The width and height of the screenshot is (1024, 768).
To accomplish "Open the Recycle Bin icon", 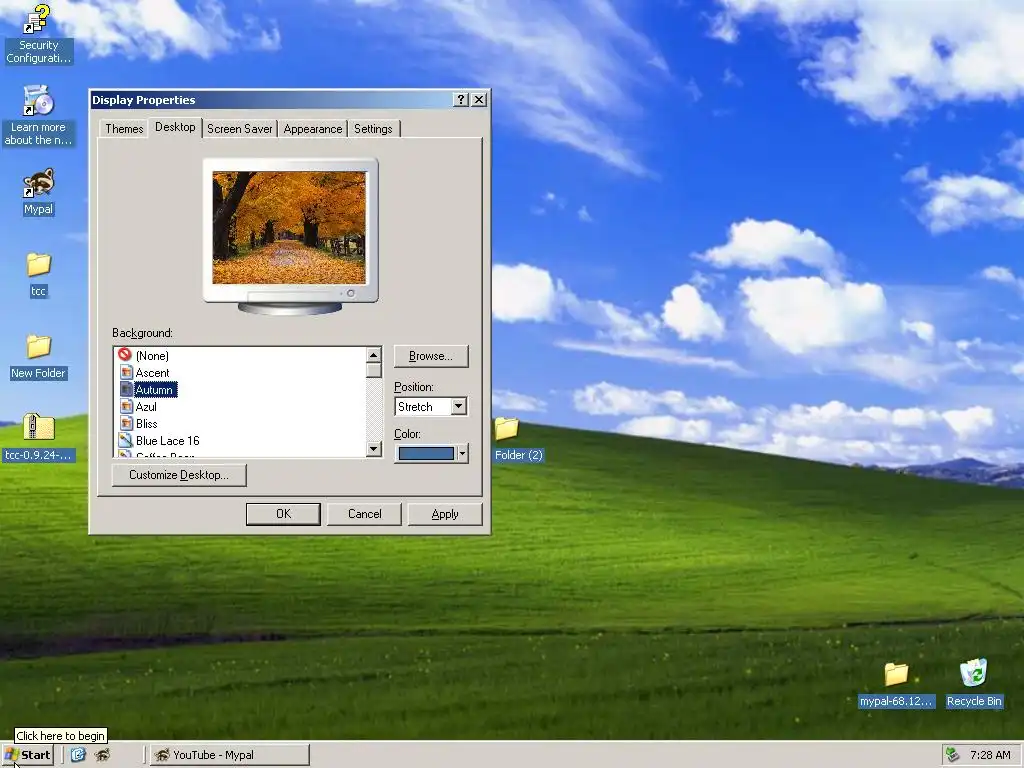I will pyautogui.click(x=974, y=683).
